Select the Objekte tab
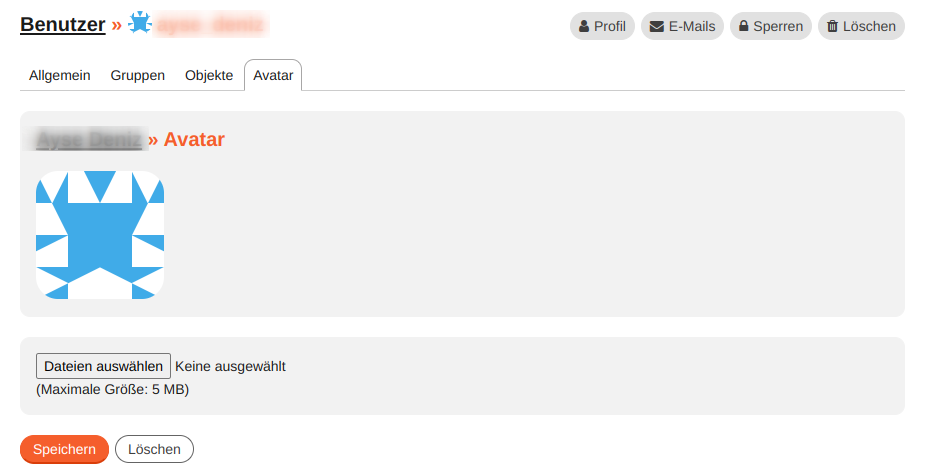 209,75
